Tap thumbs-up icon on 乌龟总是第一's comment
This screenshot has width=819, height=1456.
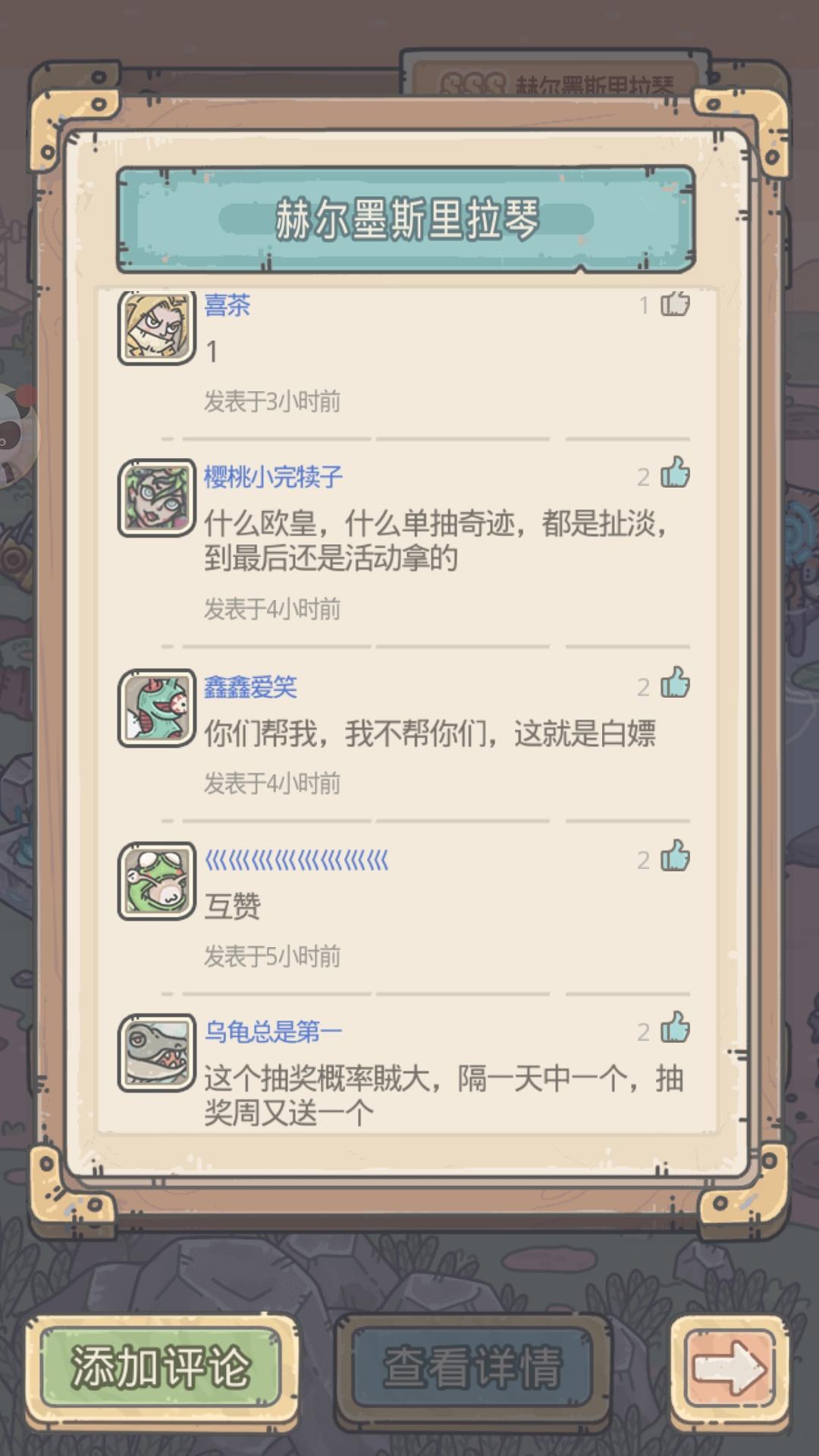(x=674, y=1028)
